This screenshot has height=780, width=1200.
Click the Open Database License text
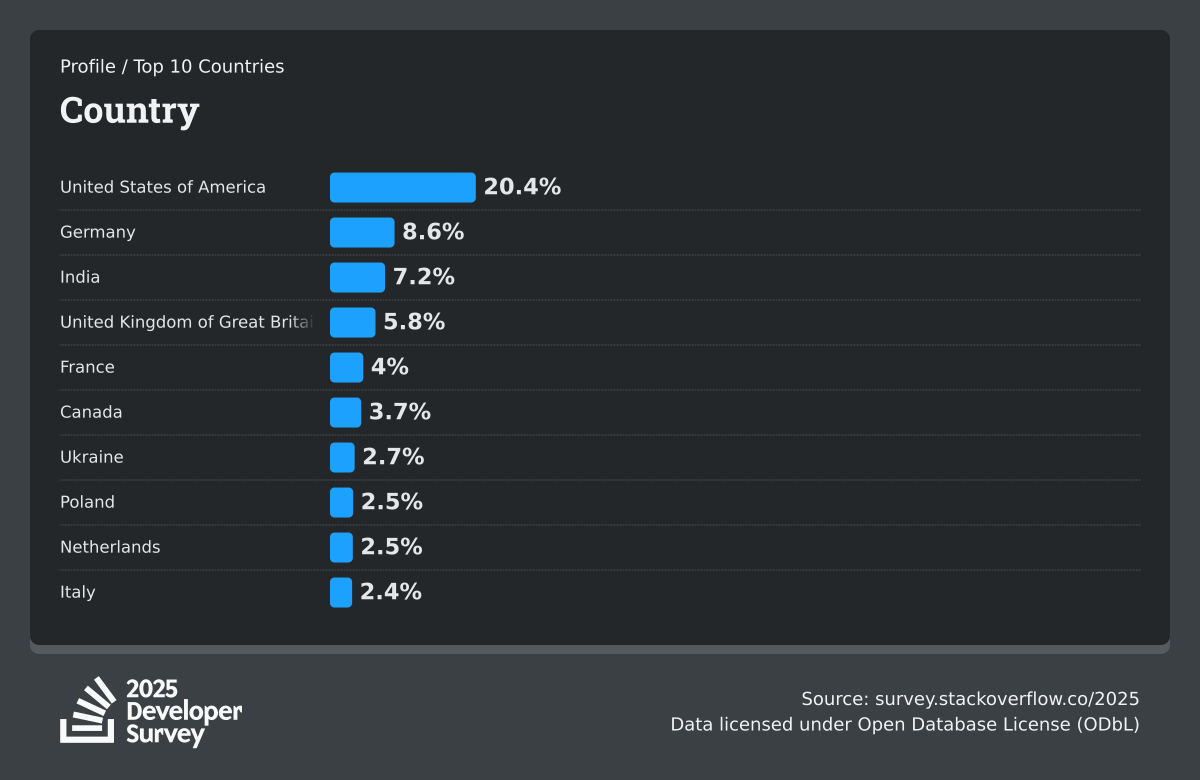click(x=998, y=724)
